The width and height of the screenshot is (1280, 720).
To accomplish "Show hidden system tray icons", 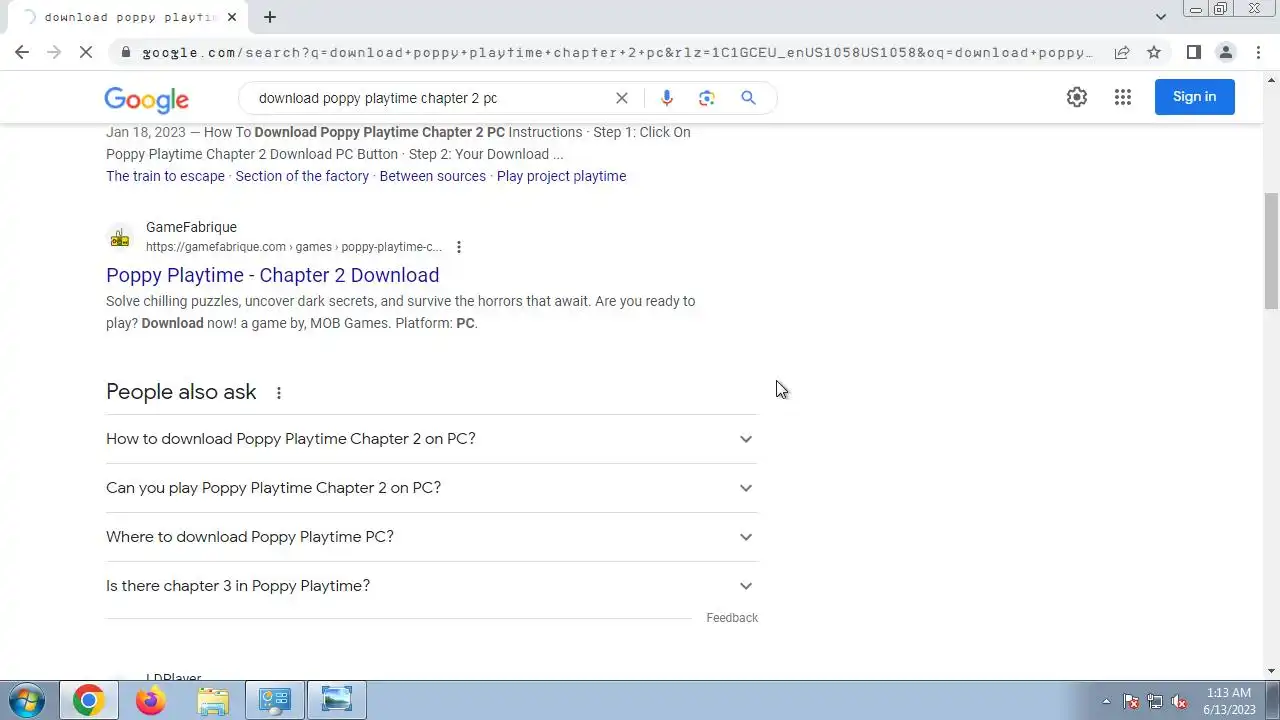I will click(x=1106, y=701).
